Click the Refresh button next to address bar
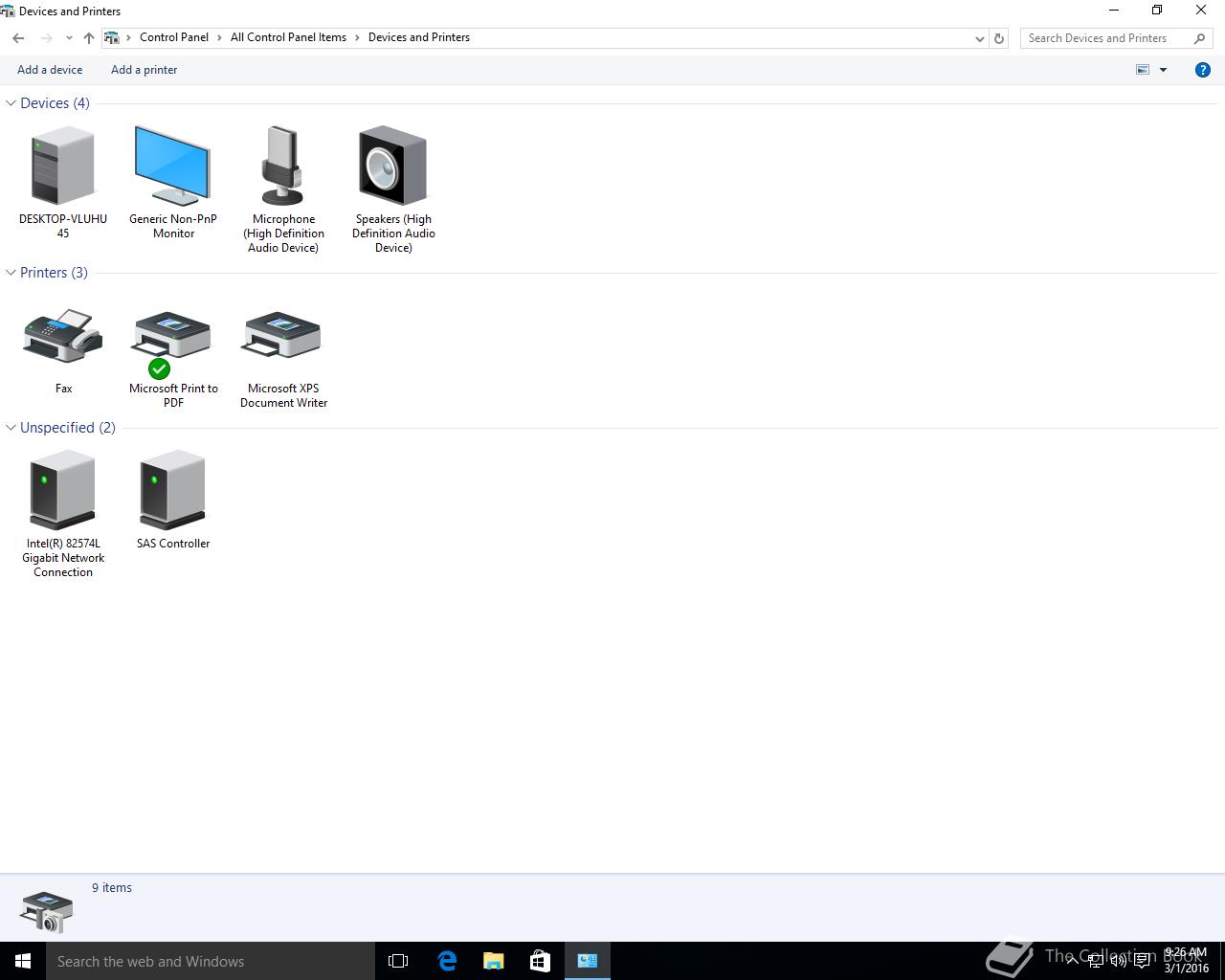Screen dimensions: 1225x980 coord(999,38)
